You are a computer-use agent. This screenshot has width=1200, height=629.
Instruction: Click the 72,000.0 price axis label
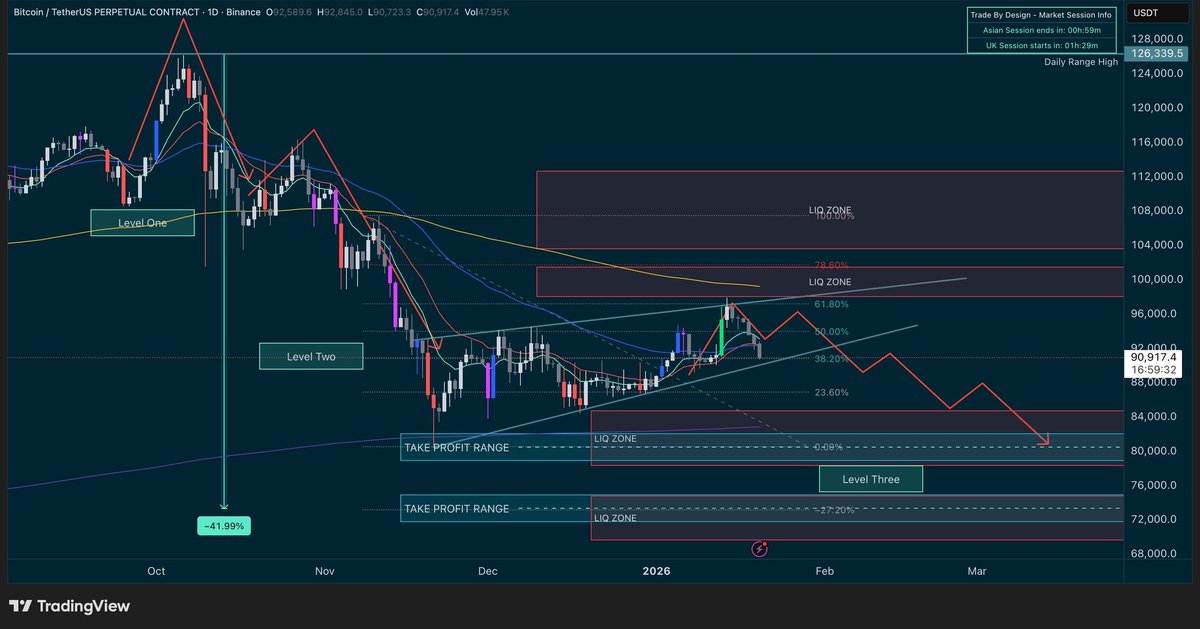point(1156,519)
